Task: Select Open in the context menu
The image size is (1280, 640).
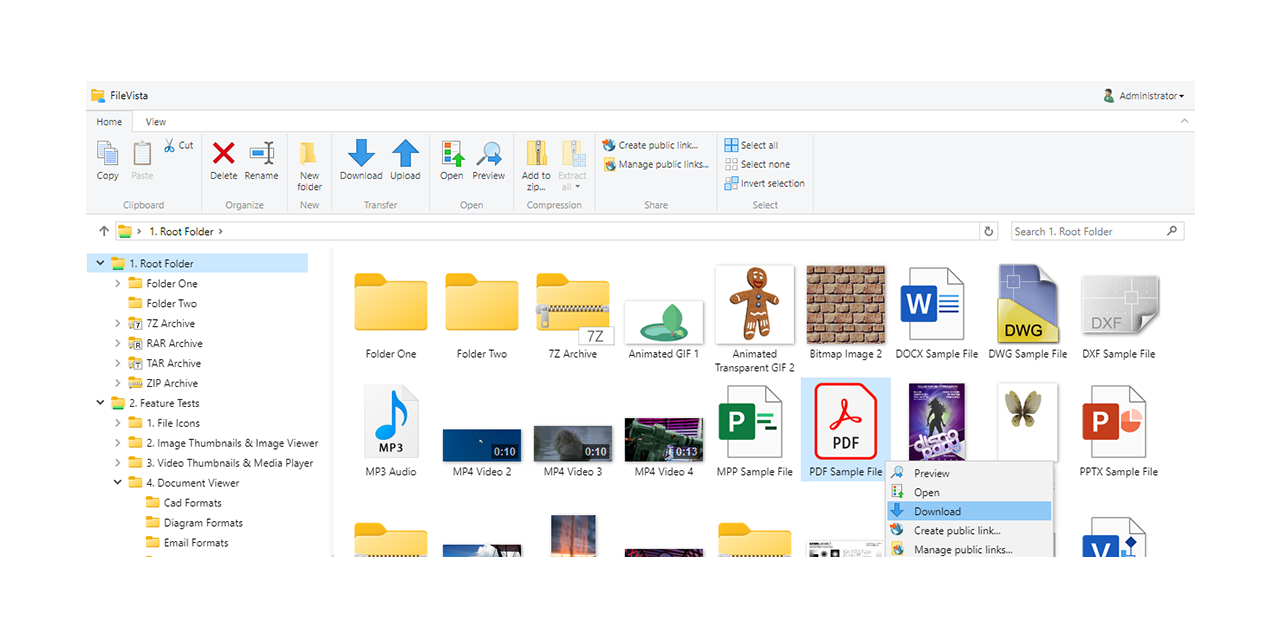Action: click(926, 492)
